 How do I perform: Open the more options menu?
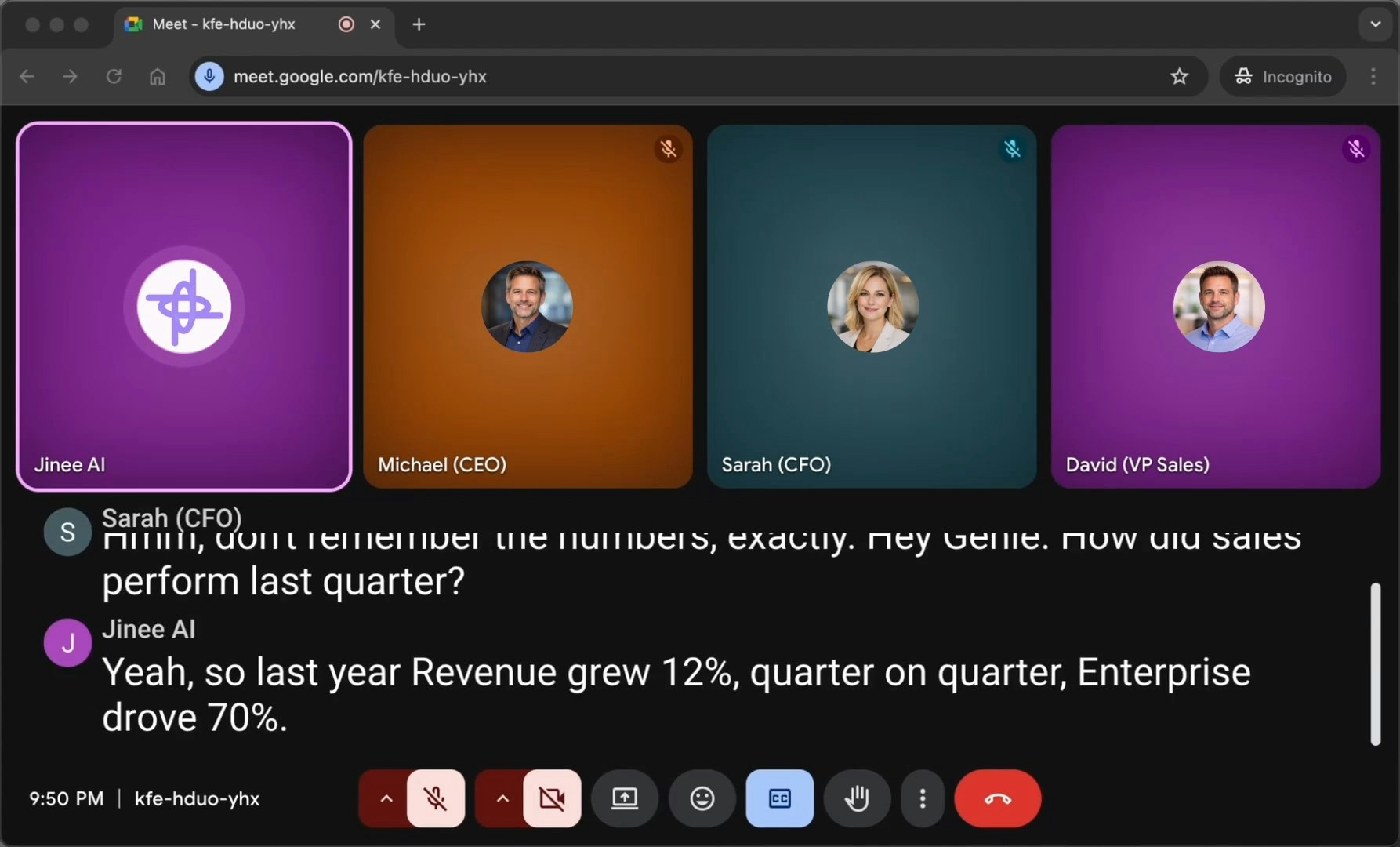[x=923, y=798]
